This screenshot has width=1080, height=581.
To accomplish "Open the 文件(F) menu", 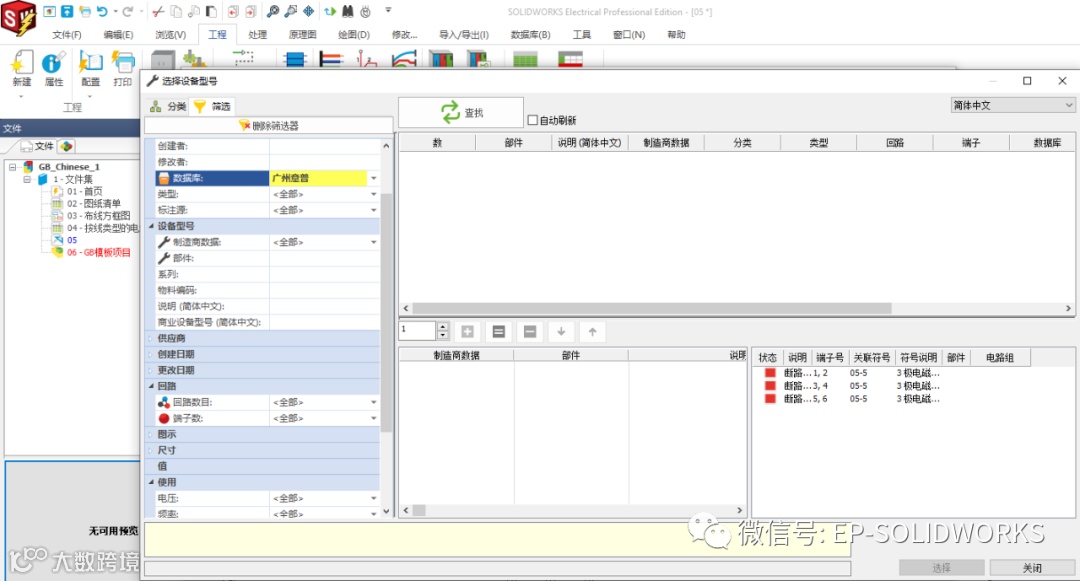I will point(67,34).
